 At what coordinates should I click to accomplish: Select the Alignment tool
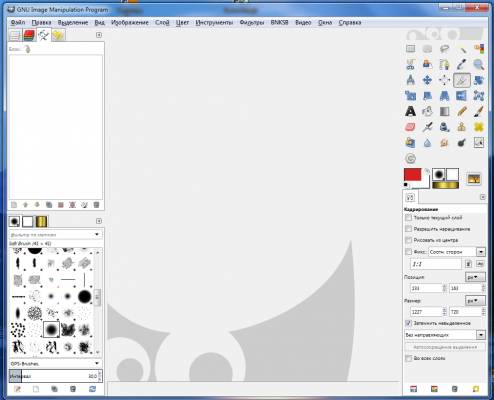444,80
